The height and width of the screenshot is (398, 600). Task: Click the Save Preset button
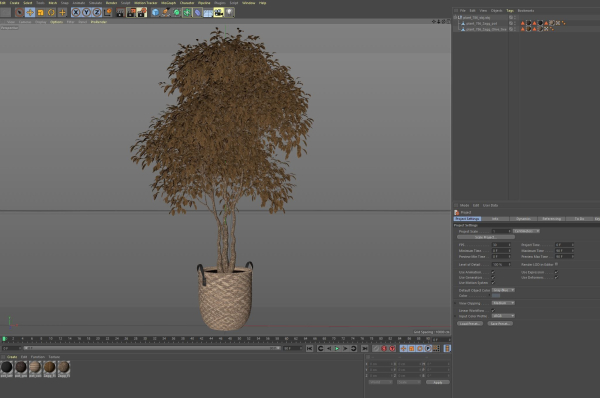[500, 323]
